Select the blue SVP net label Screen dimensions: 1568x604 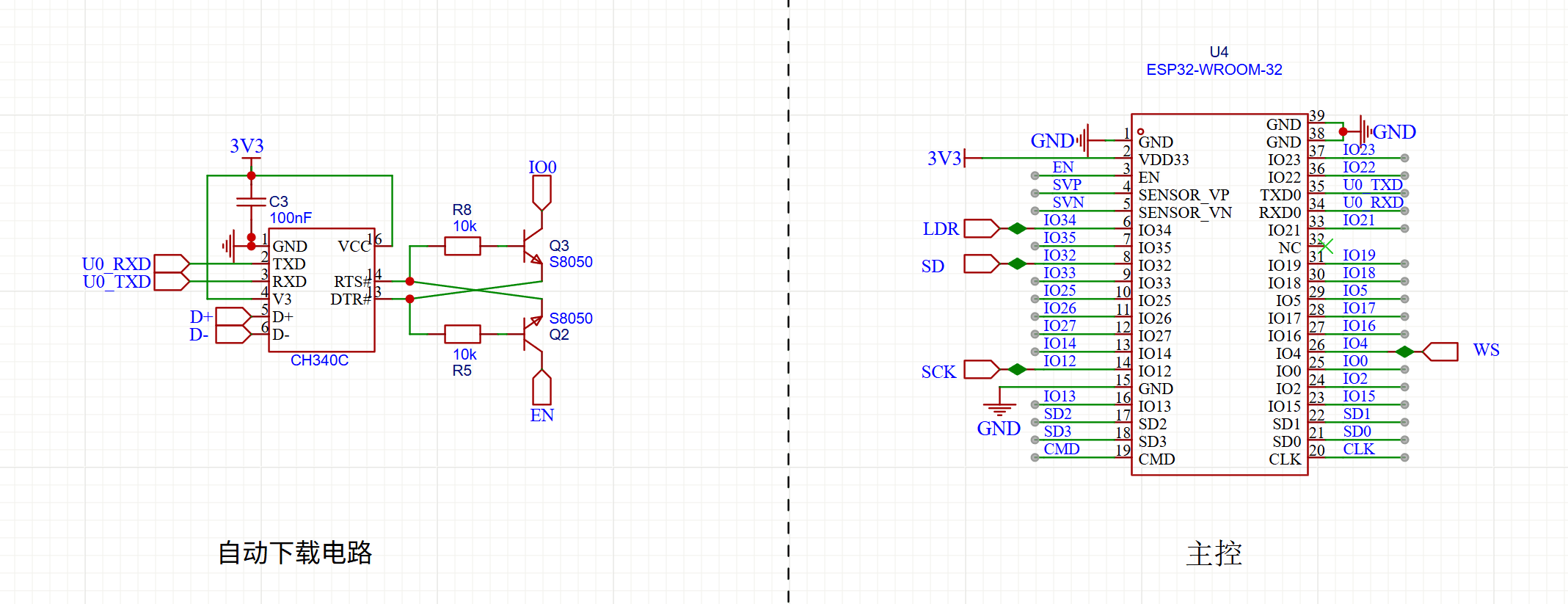coord(1067,185)
